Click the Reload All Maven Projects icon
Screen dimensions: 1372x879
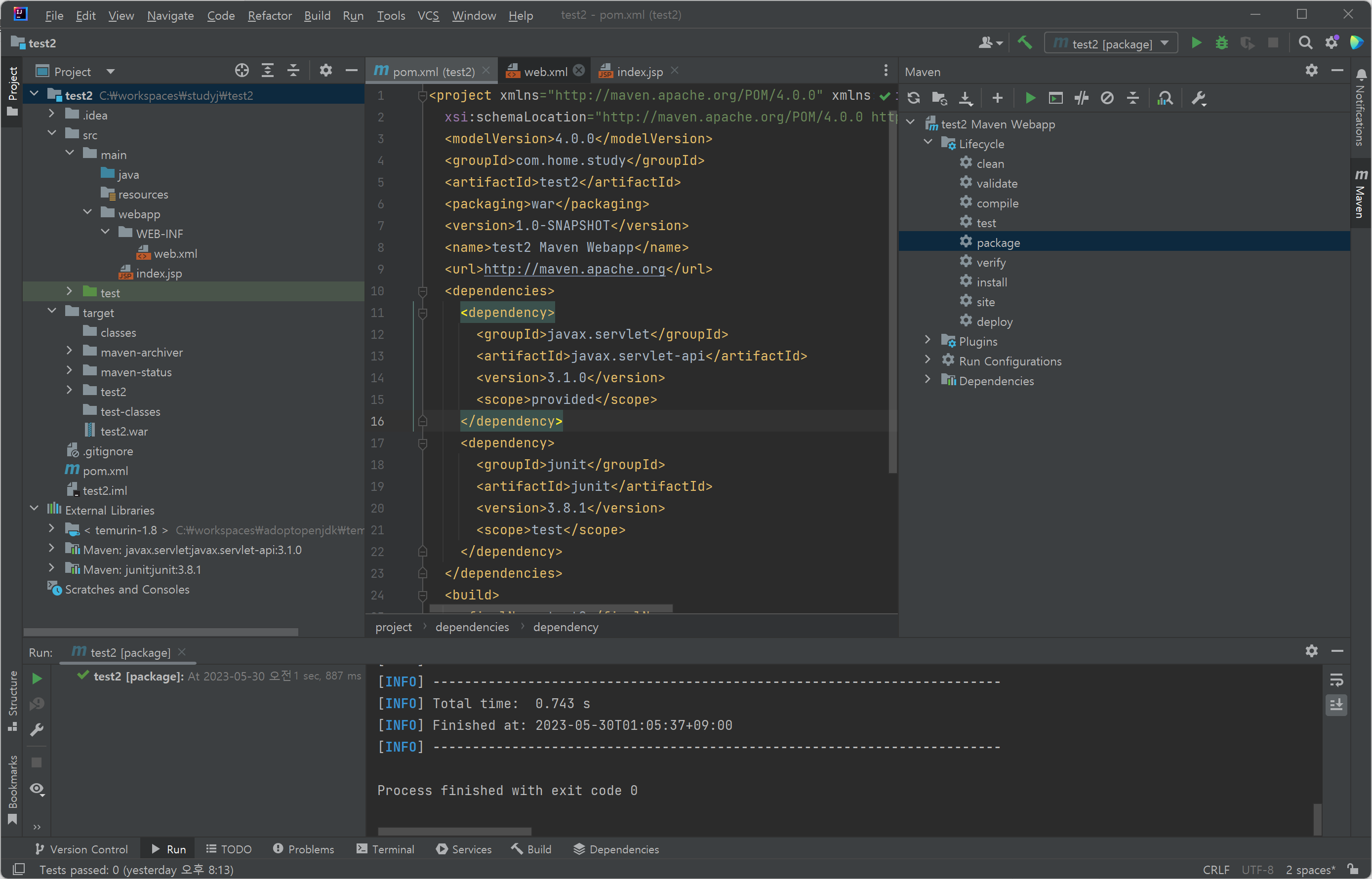913,98
